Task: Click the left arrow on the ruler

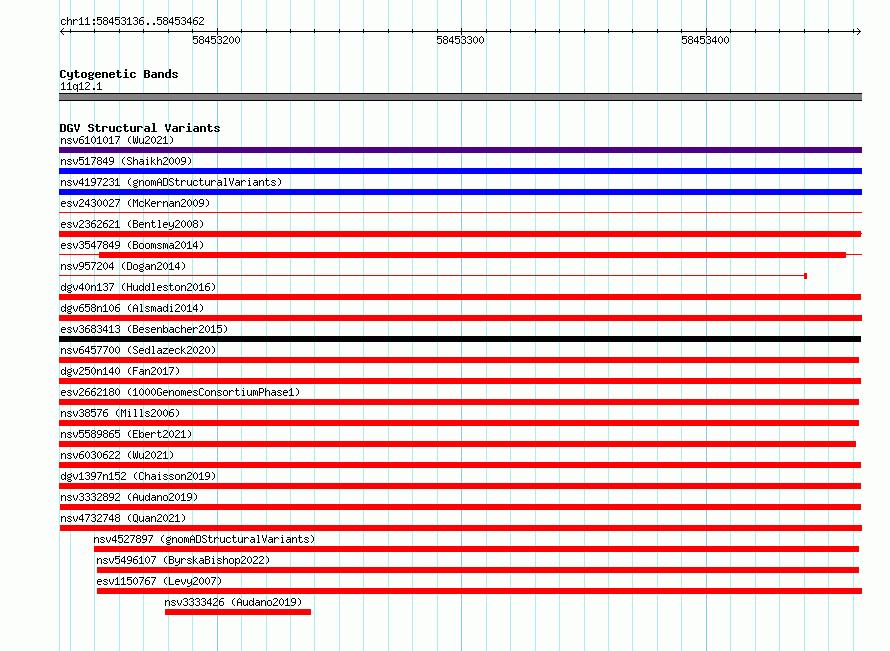Action: pyautogui.click(x=63, y=31)
